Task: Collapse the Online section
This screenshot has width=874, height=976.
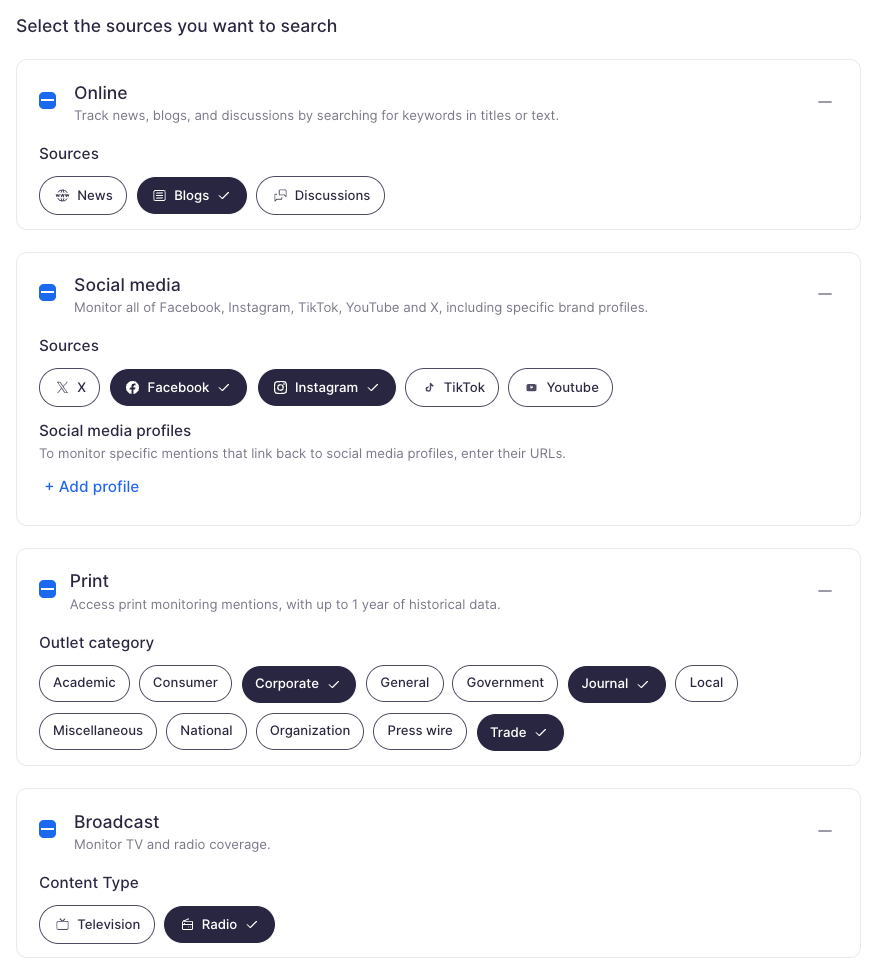Action: (x=824, y=102)
